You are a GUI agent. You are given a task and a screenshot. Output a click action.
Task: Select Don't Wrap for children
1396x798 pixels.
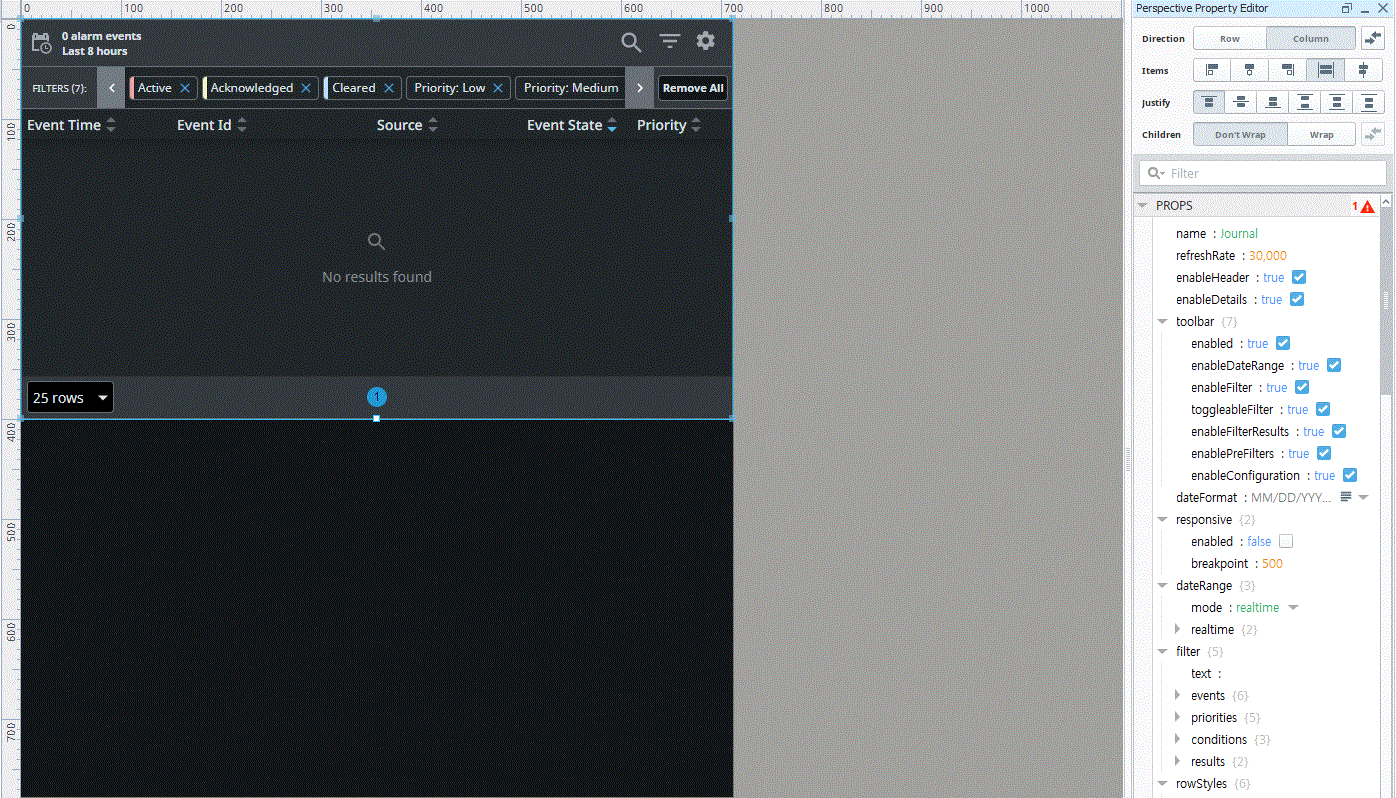click(x=1240, y=135)
